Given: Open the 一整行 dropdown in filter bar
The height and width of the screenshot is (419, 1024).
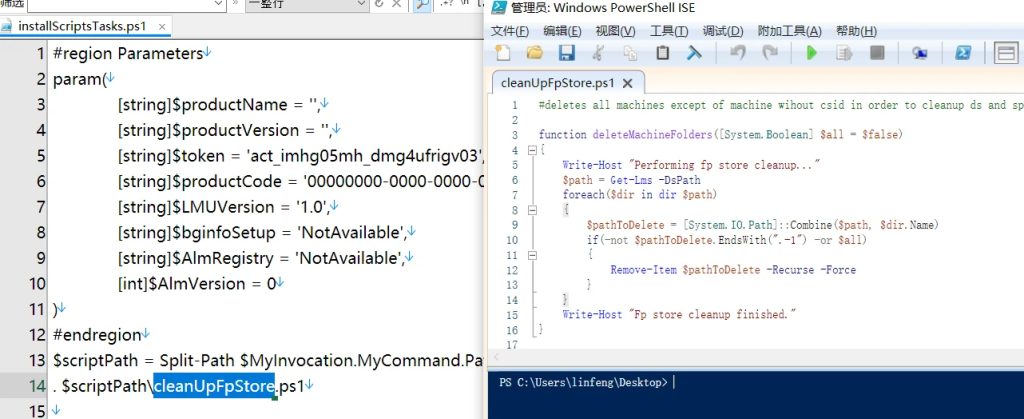Looking at the screenshot, I should tap(306, 5).
